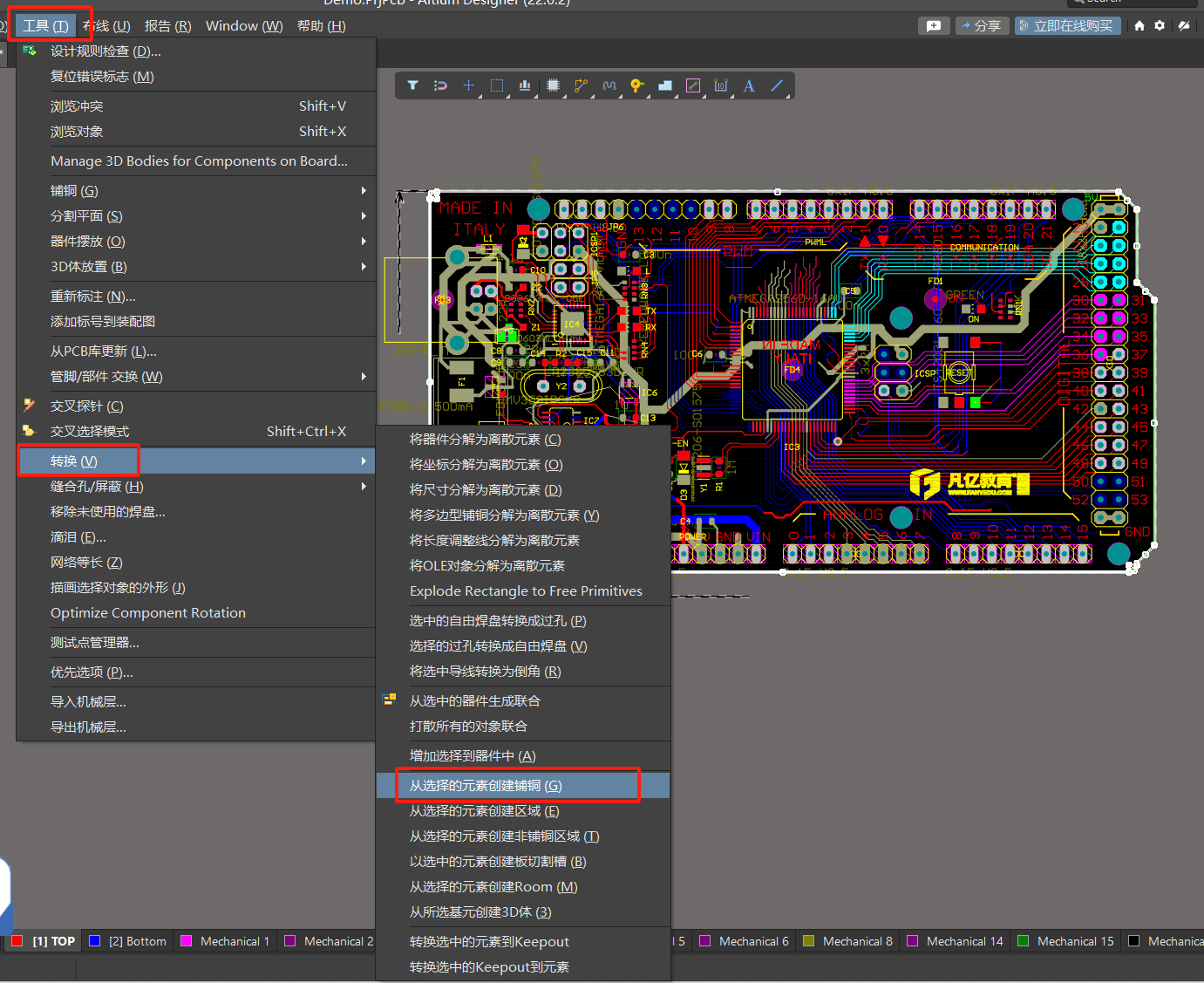Screen dimensions: 1204x983
Task: Expand the 转换 (V) submenu
Action: coord(196,461)
